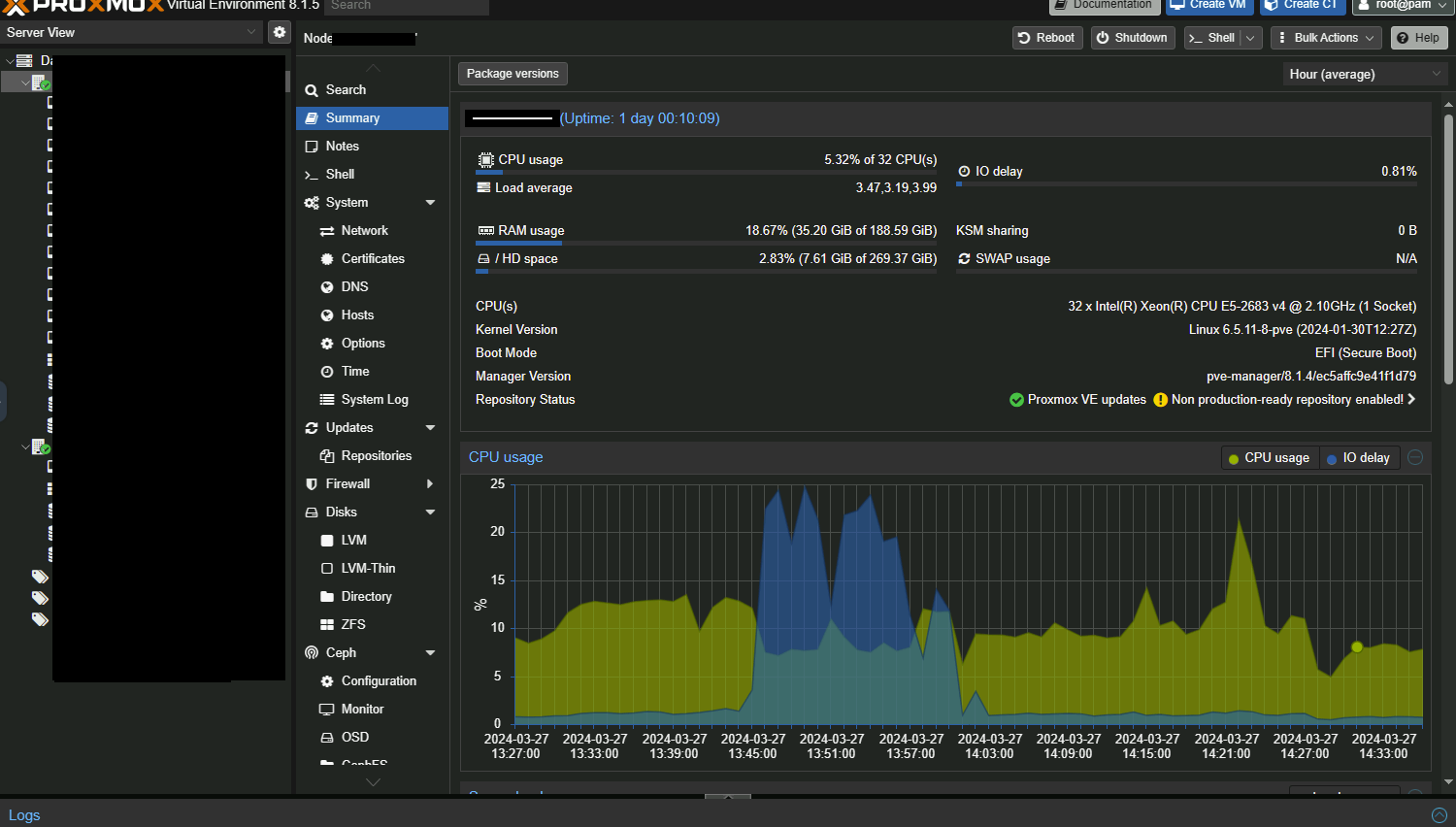Click the top search input field
1456x827 pixels.
click(x=407, y=6)
